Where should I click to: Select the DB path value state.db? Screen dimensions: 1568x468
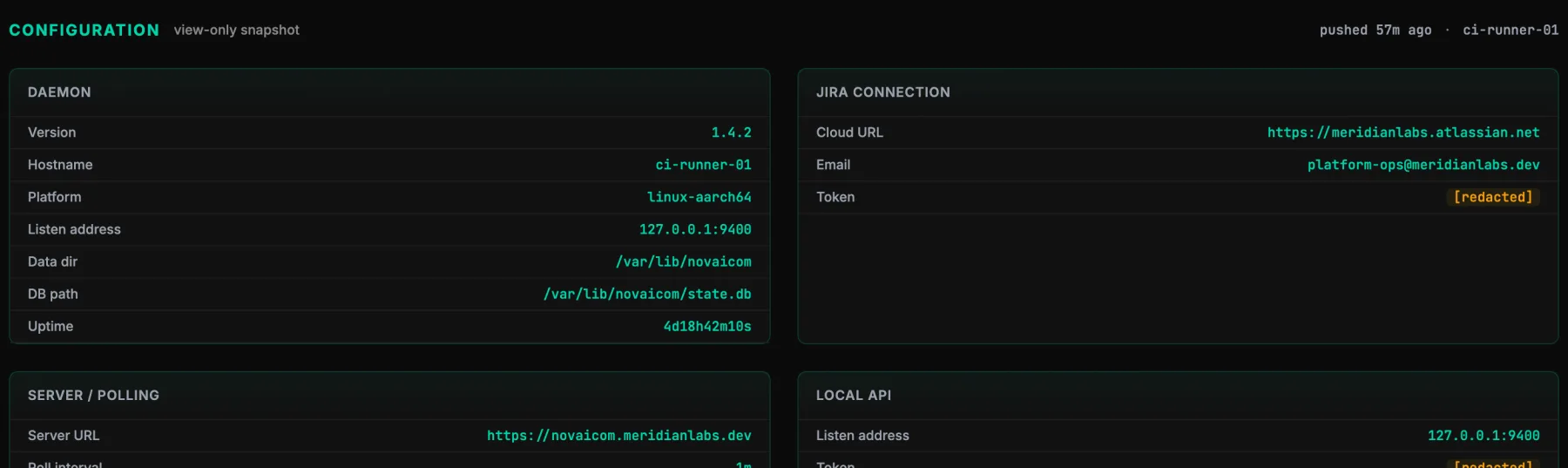pyautogui.click(x=647, y=294)
